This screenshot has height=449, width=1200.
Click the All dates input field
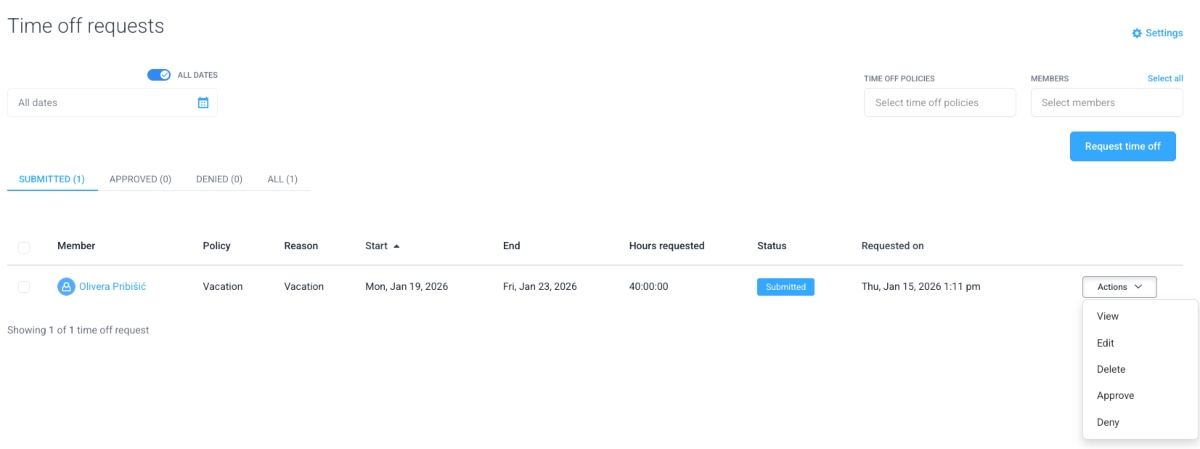(100, 102)
